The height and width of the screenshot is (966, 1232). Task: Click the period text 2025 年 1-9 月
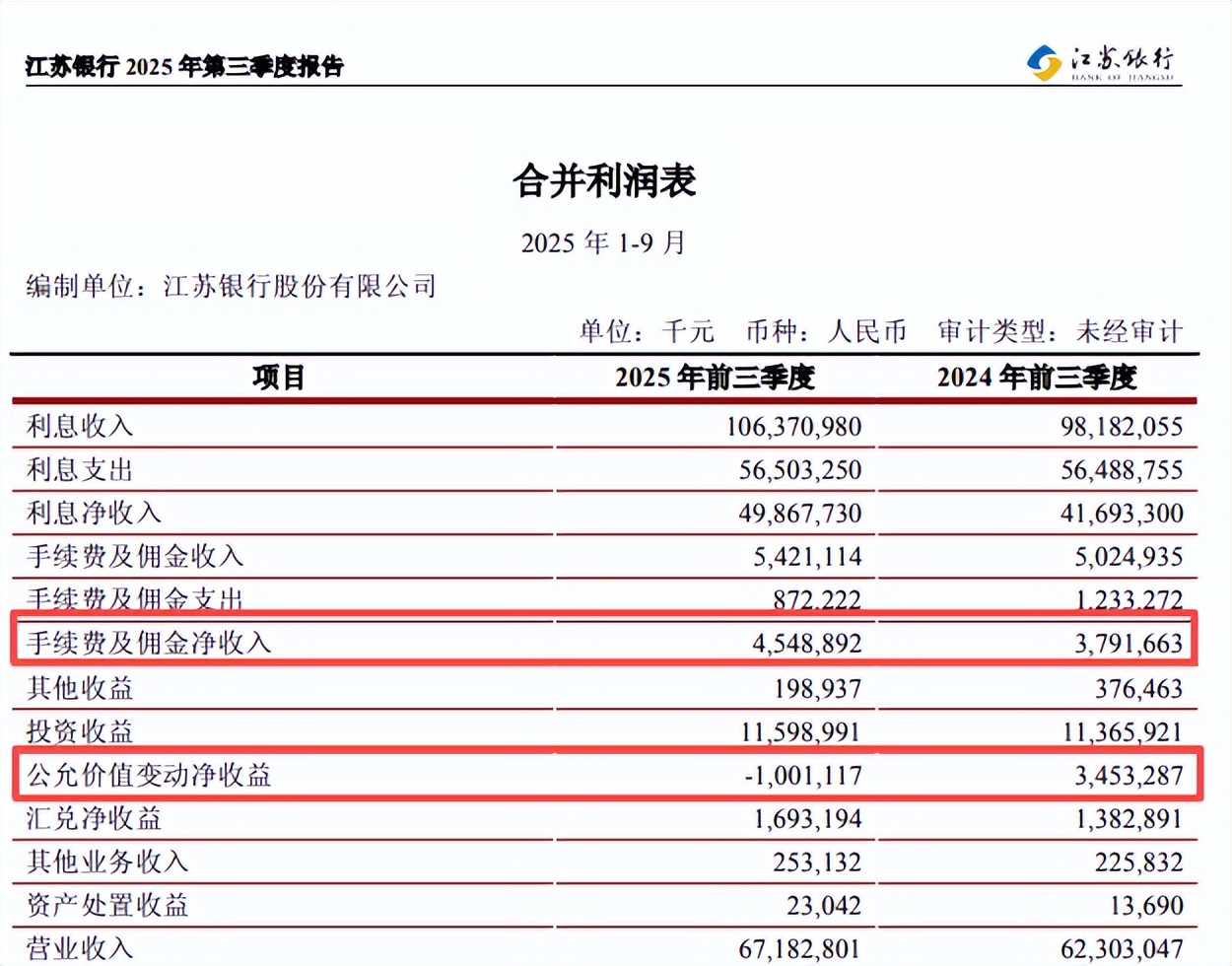pos(603,242)
